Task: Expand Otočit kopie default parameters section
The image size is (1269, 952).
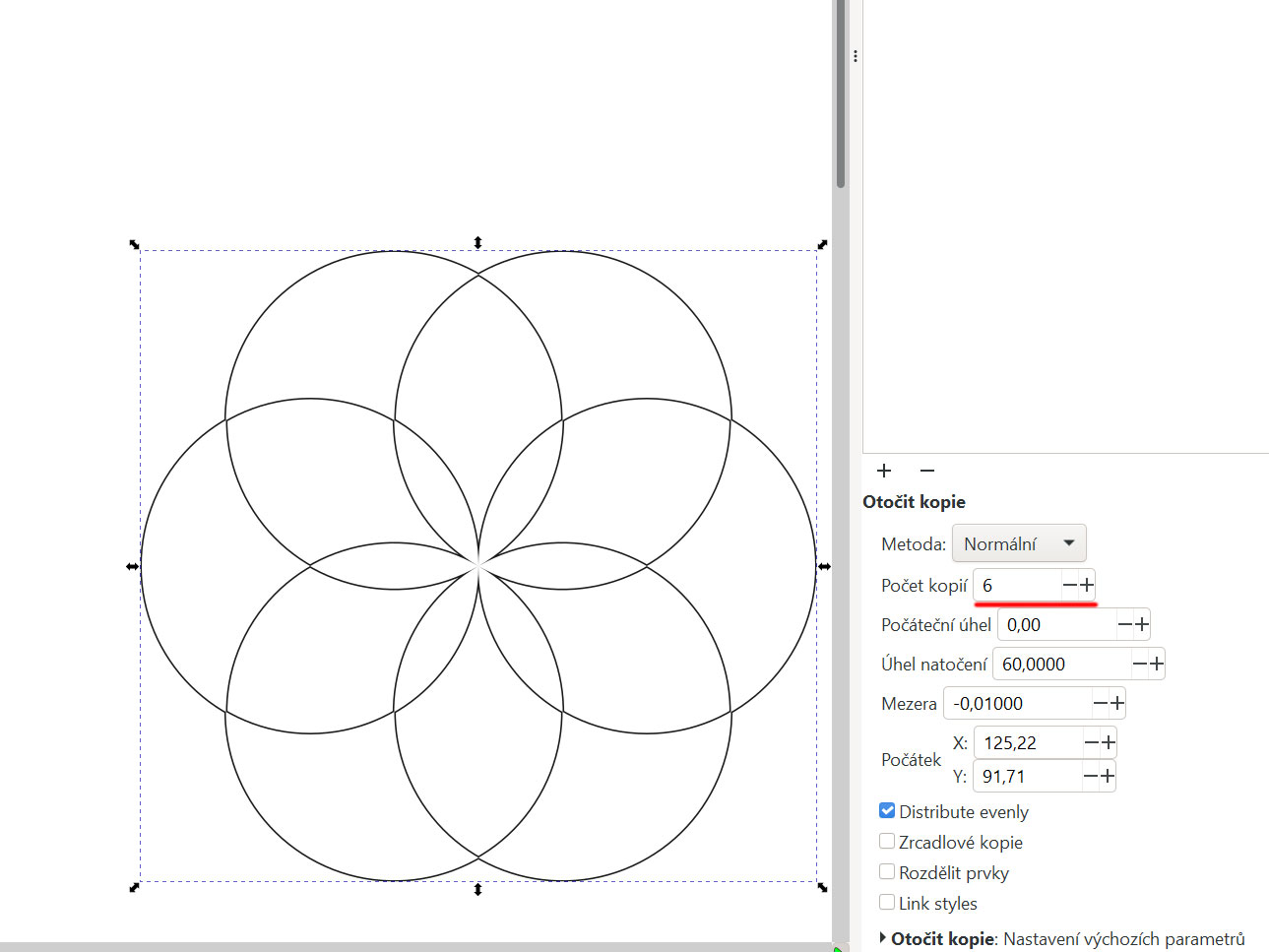Action: (883, 938)
